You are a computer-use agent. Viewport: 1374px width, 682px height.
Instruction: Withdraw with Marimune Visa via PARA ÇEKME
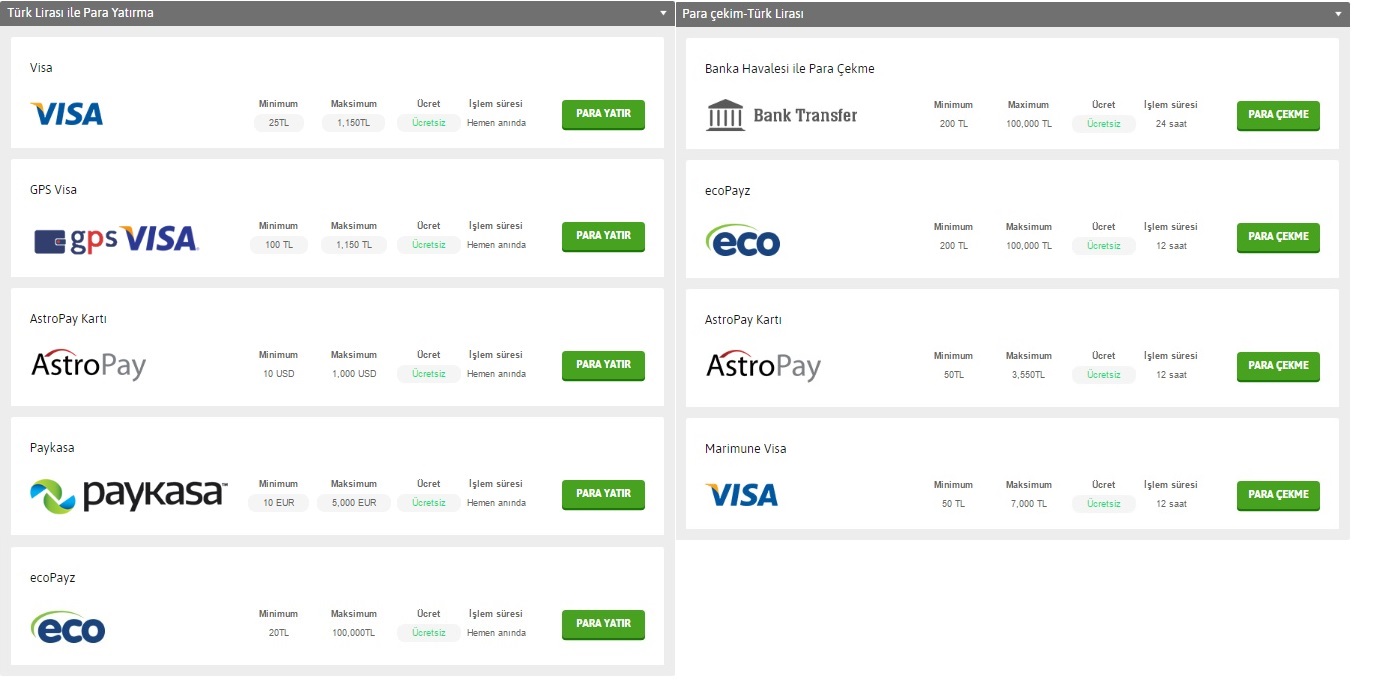tap(1278, 495)
